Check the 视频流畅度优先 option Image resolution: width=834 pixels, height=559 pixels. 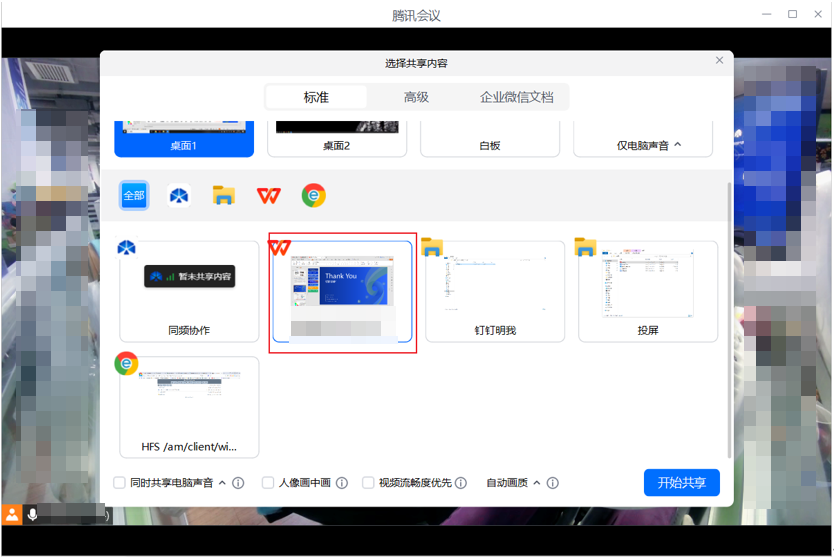368,483
